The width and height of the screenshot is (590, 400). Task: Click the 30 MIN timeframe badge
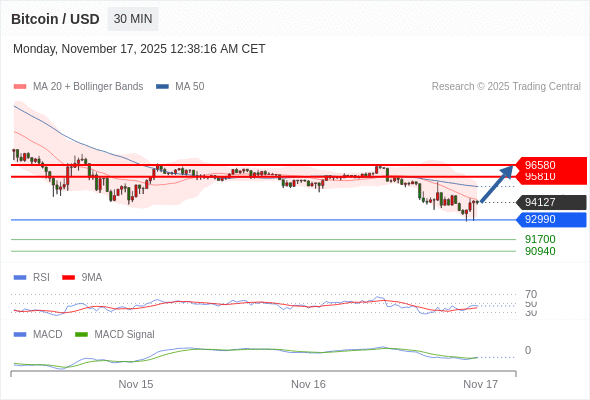(133, 19)
